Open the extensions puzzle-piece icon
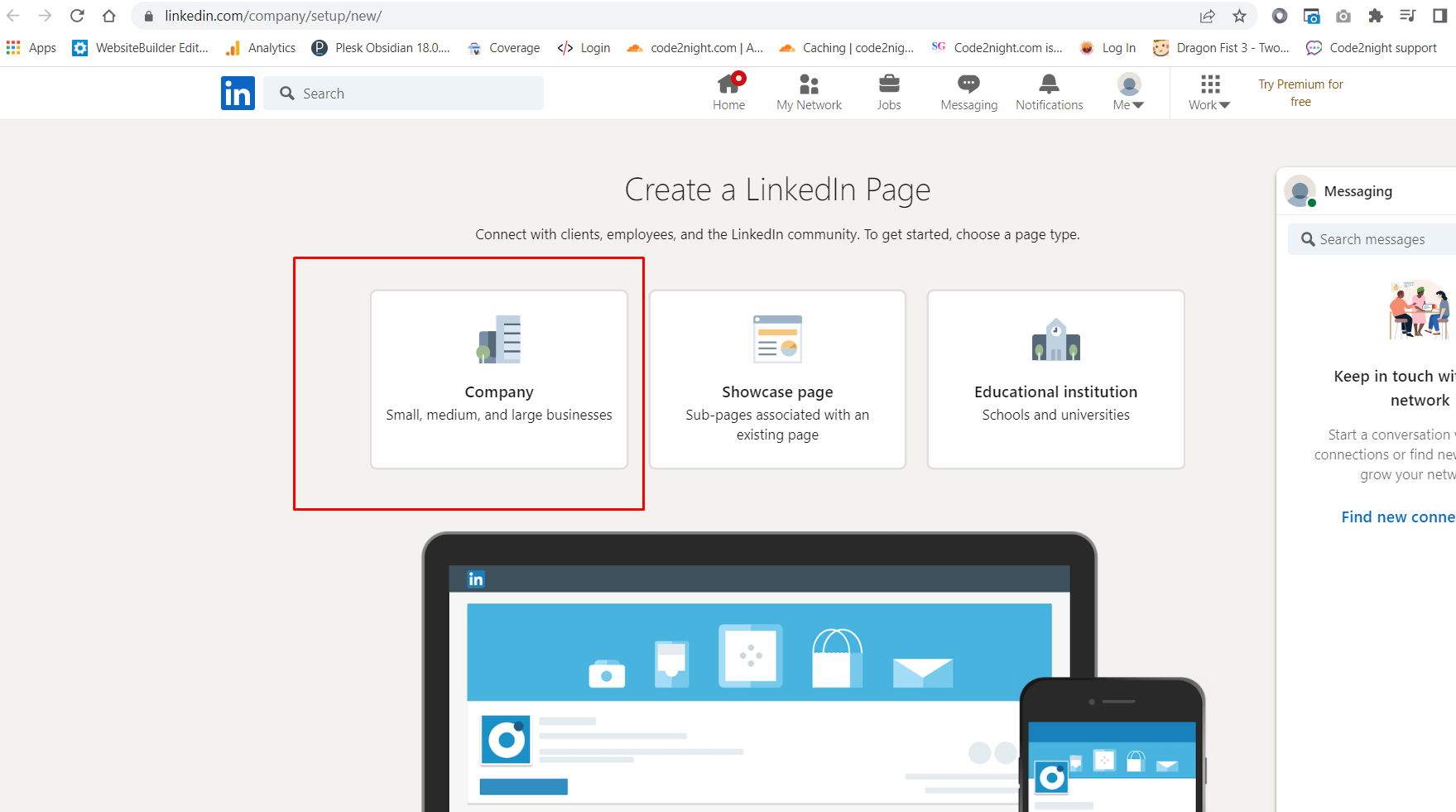 point(1376,16)
